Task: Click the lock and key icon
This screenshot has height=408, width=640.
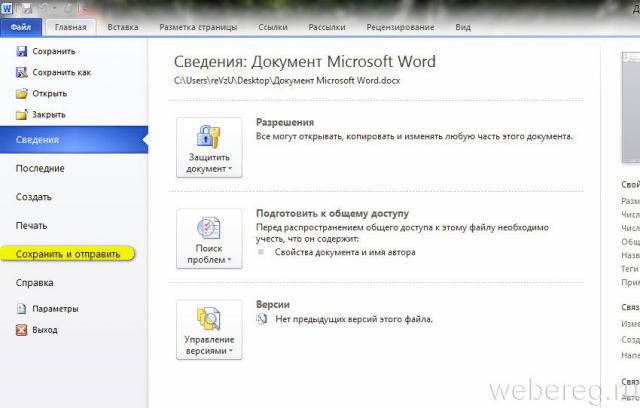Action: point(209,136)
